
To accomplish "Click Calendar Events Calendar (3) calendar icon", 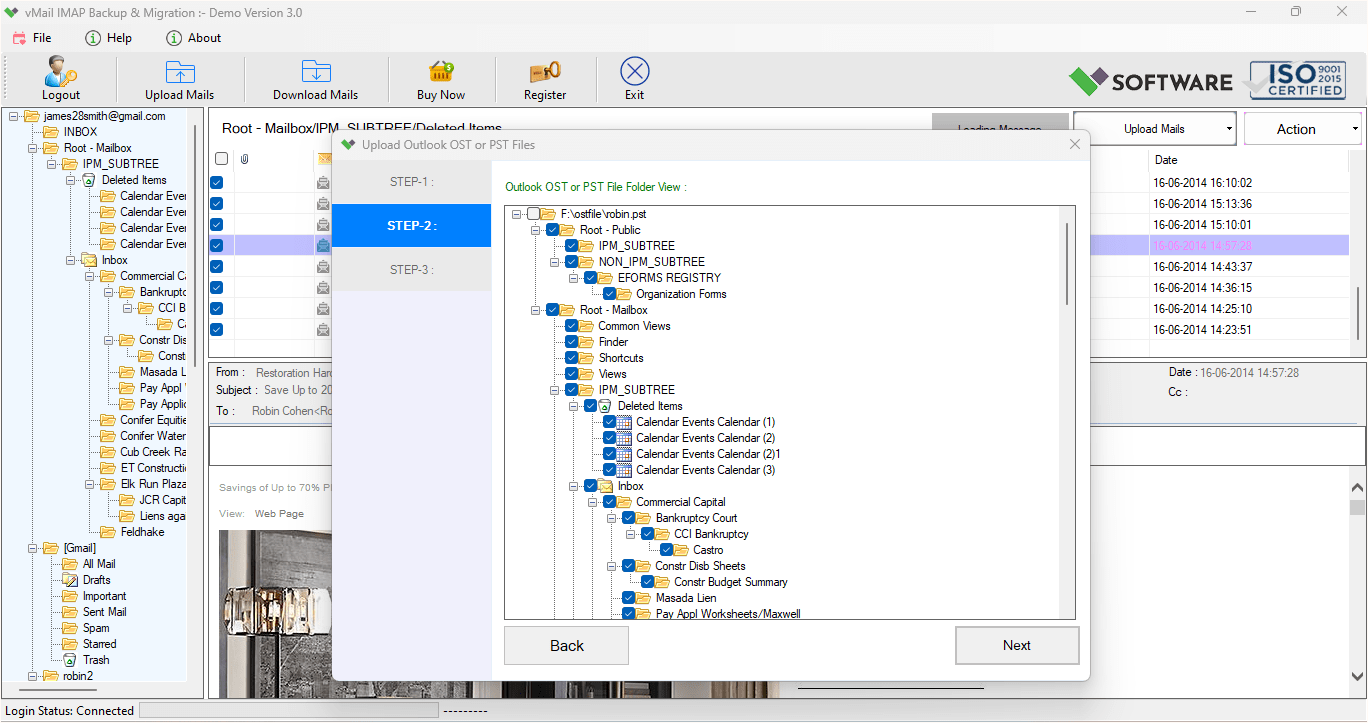I will (624, 470).
